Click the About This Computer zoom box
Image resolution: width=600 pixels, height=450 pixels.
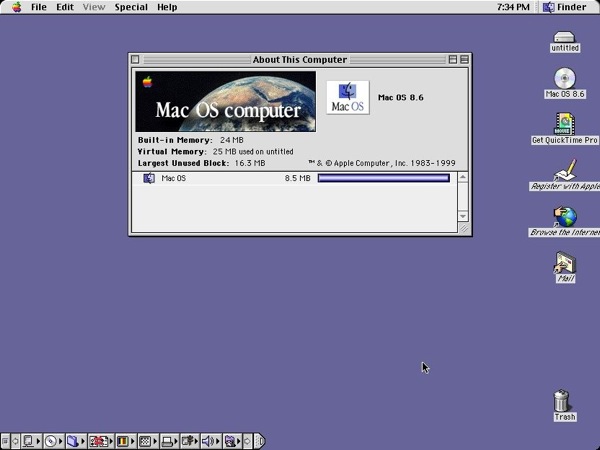(453, 59)
